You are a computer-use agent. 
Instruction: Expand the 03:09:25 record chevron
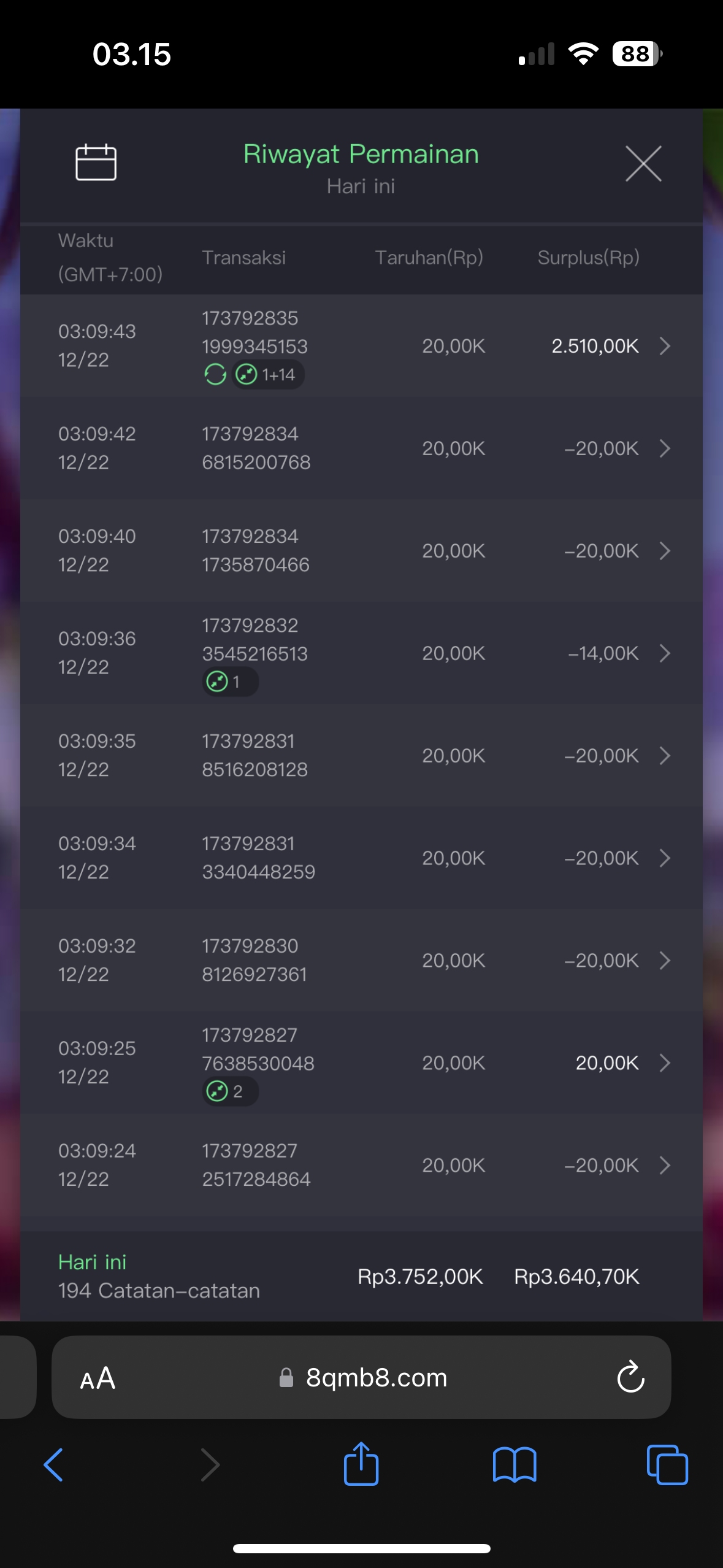pyautogui.click(x=665, y=1063)
